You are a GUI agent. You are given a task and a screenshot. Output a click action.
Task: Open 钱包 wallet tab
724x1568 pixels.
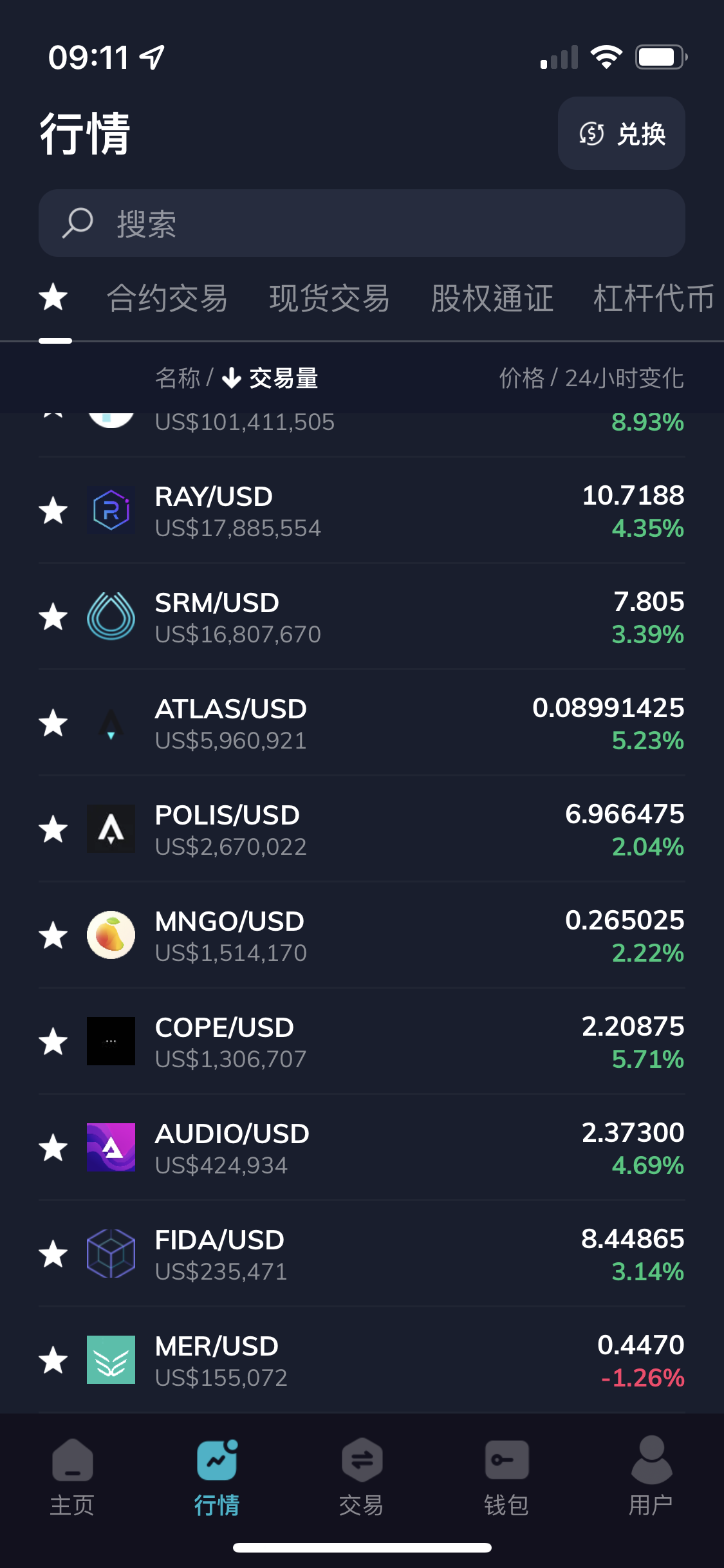pyautogui.click(x=506, y=1478)
